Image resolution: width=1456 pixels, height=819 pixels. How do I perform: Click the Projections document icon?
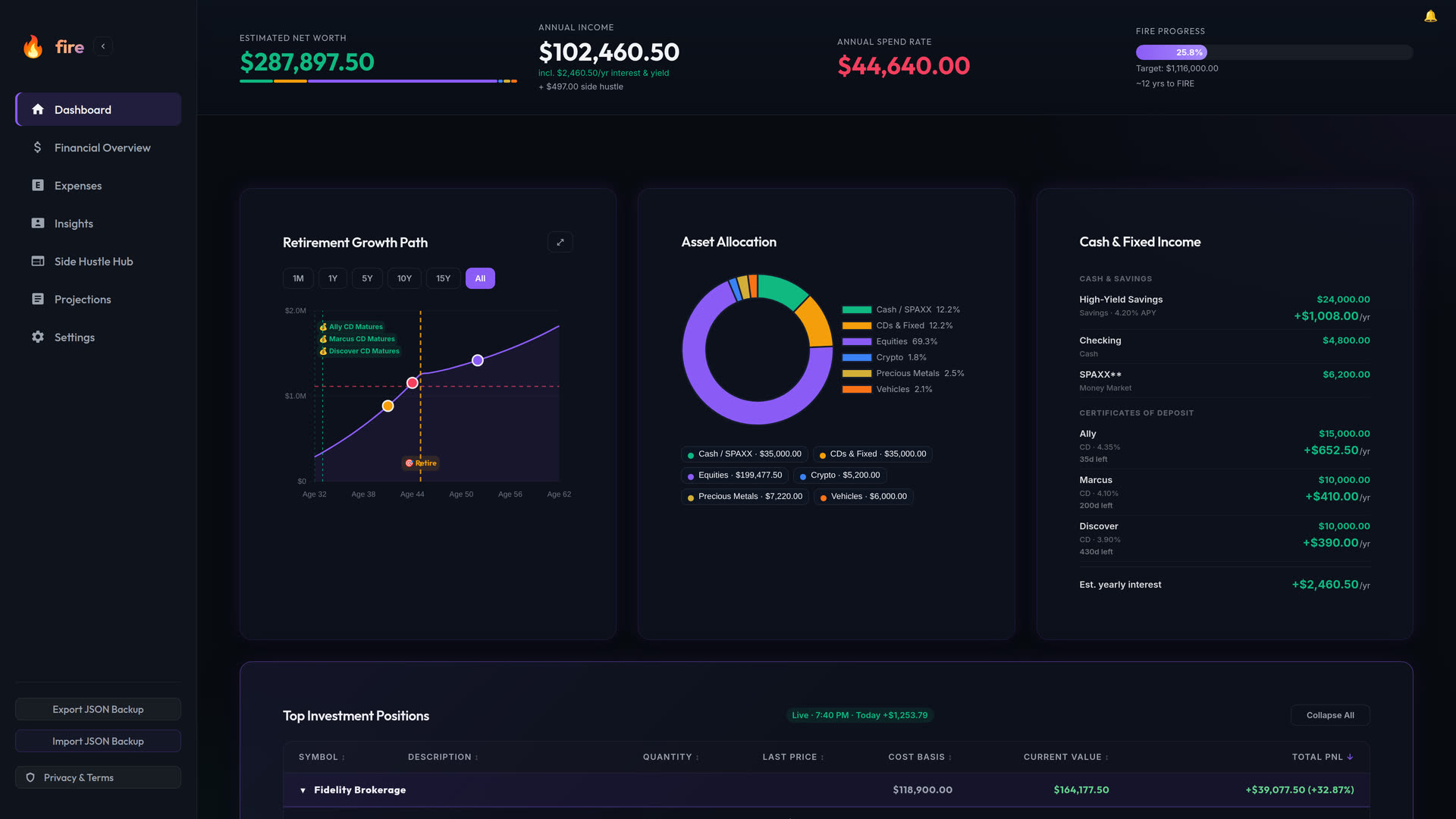(38, 299)
